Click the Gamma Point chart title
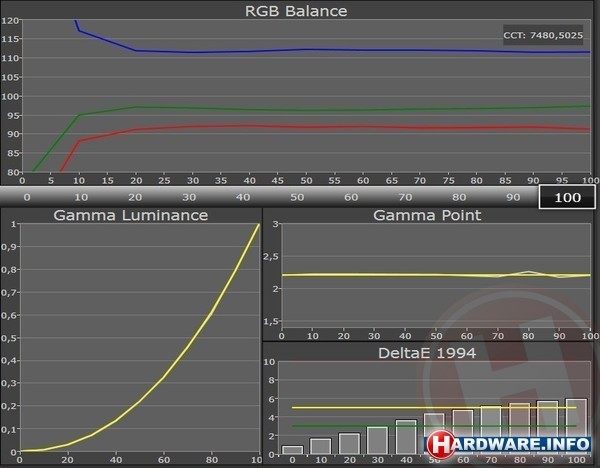Viewport: 600px width, 468px height. click(x=427, y=215)
